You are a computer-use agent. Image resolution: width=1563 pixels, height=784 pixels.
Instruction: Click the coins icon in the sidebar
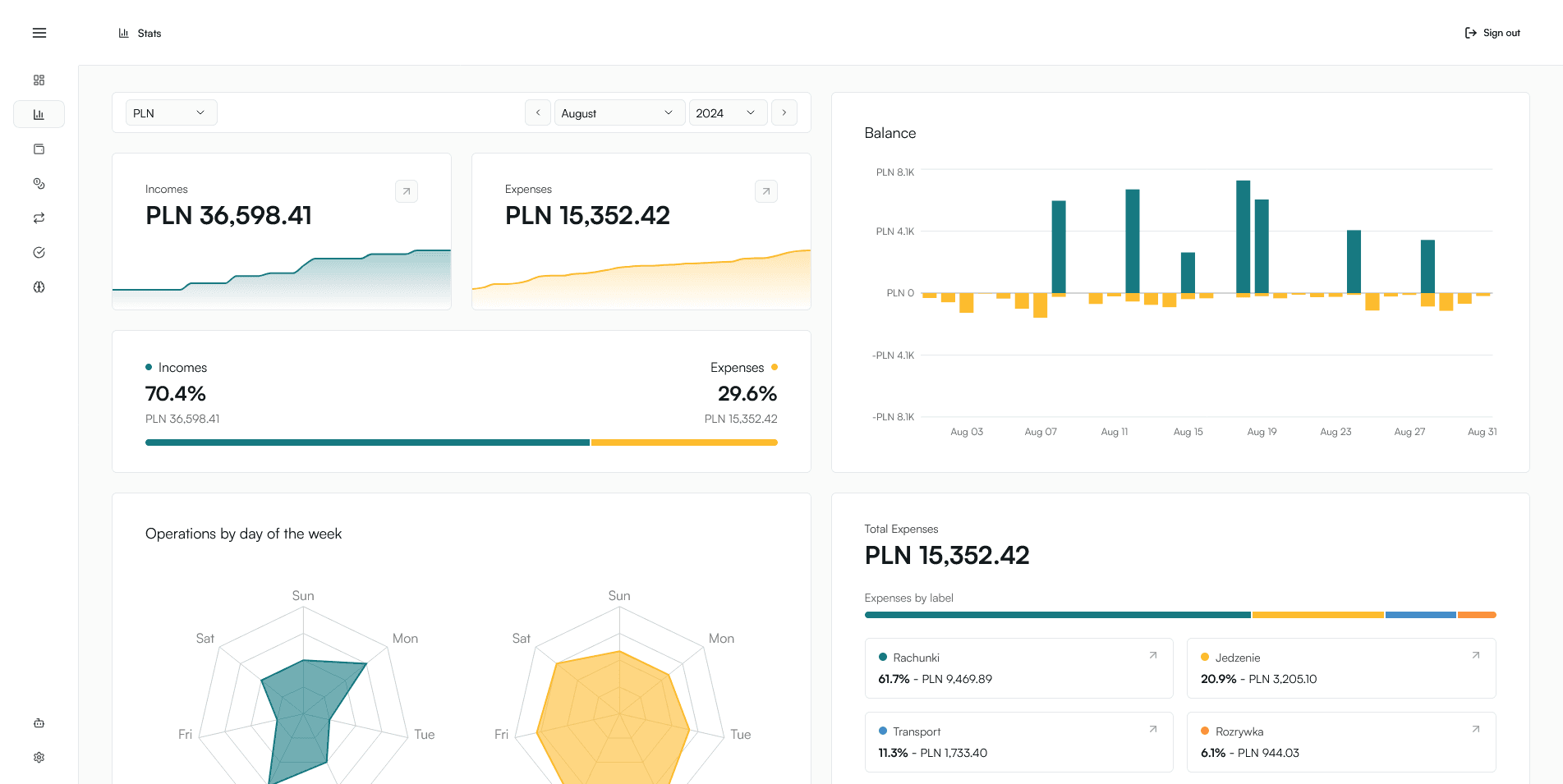coord(39,183)
